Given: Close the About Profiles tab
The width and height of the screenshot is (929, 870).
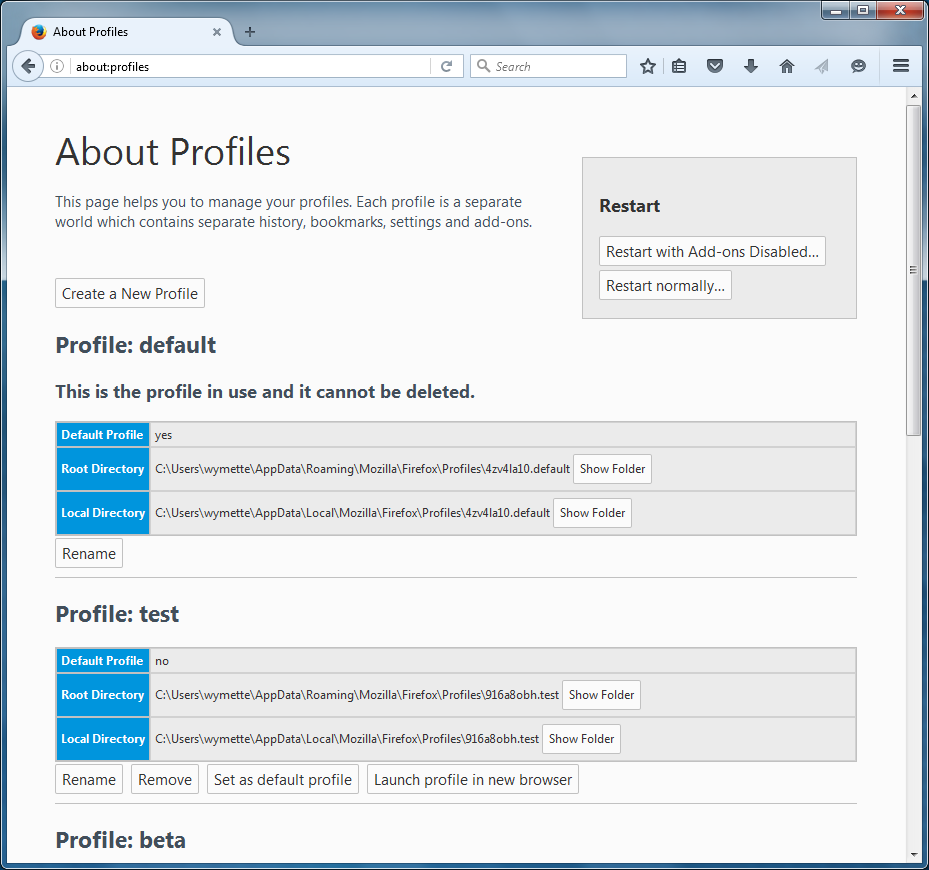Looking at the screenshot, I should pos(217,32).
